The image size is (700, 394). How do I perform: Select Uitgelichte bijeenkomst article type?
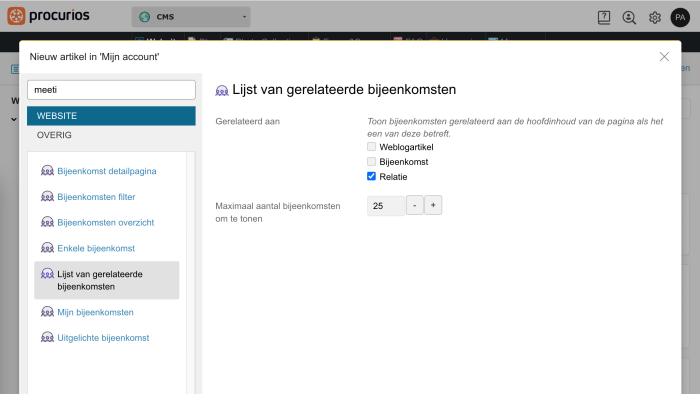pos(103,338)
